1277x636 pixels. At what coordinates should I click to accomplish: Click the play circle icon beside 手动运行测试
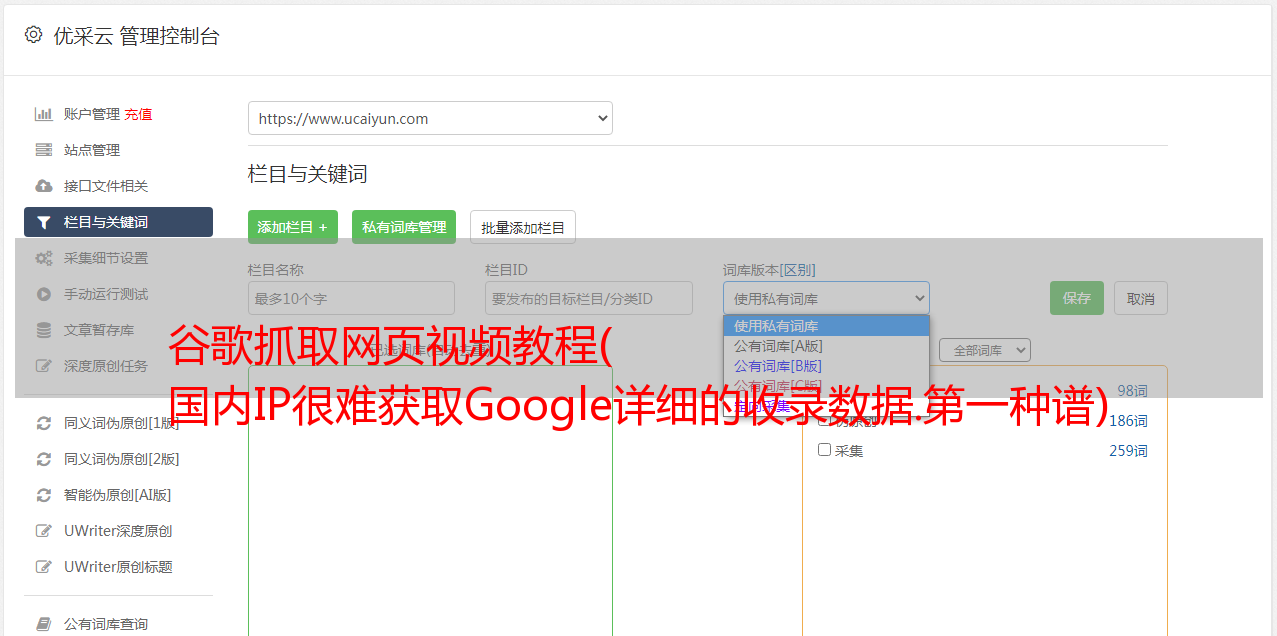pos(43,294)
